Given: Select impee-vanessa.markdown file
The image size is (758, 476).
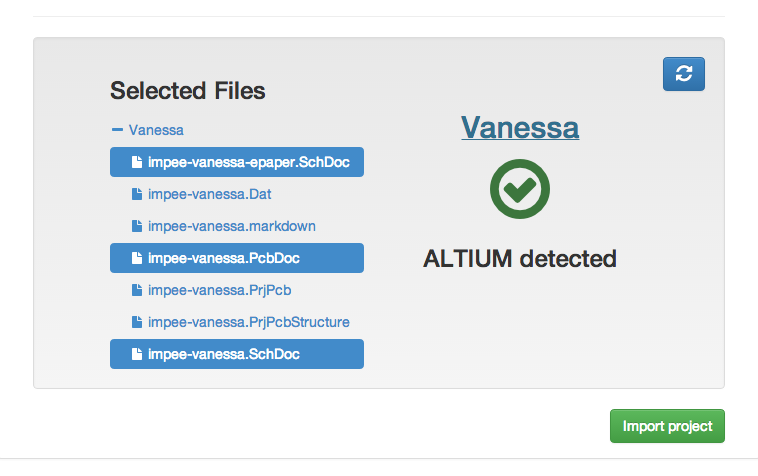Looking at the screenshot, I should (x=232, y=226).
